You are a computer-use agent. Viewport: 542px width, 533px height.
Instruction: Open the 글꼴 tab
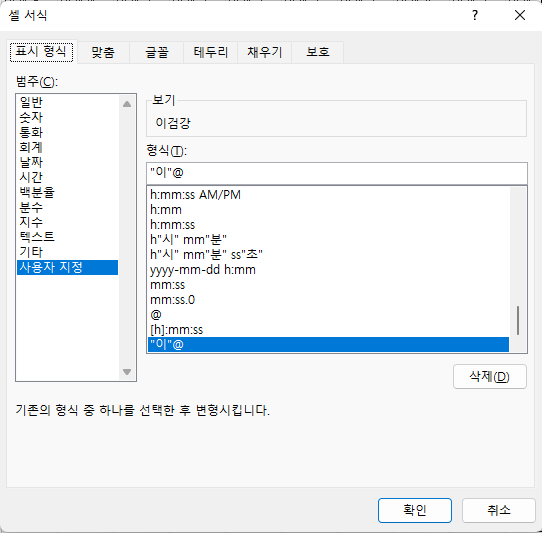(157, 52)
